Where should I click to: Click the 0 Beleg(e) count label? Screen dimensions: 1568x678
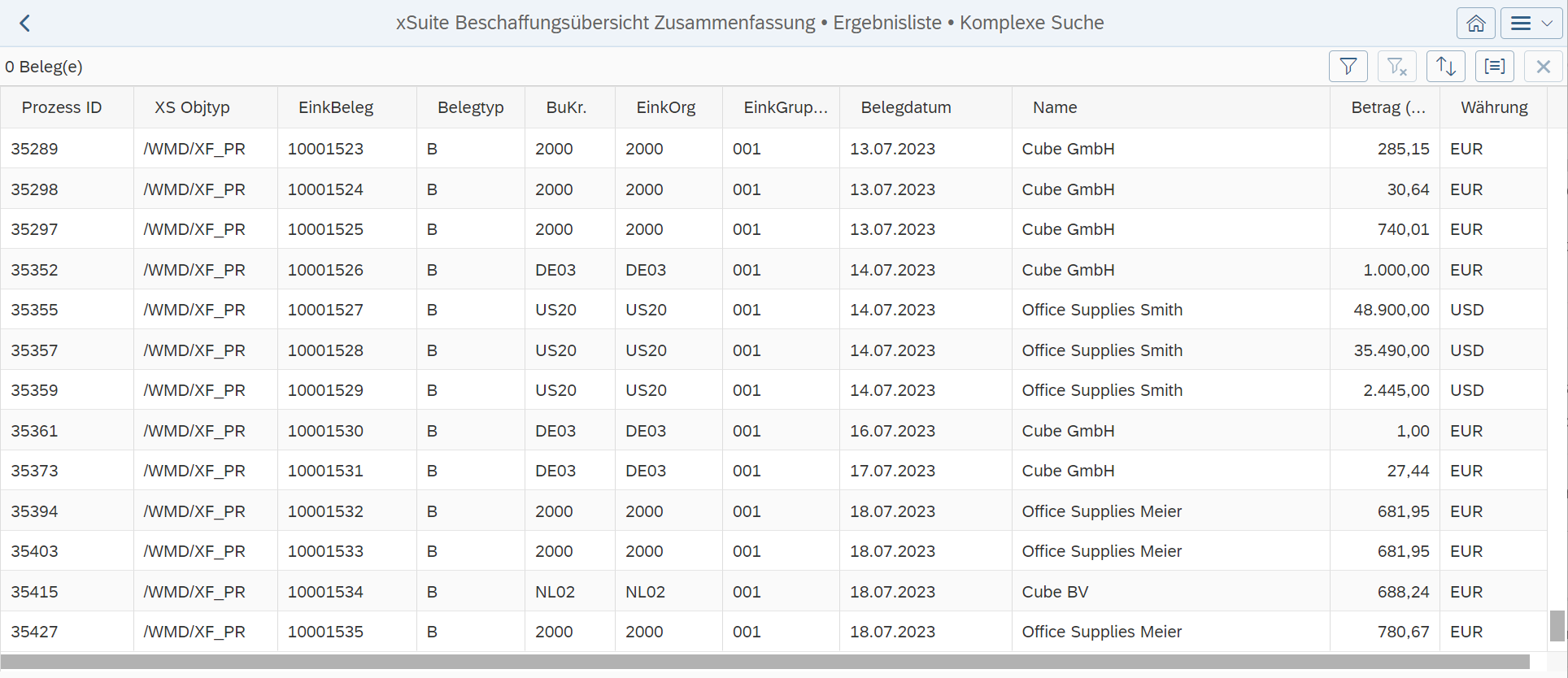45,66
